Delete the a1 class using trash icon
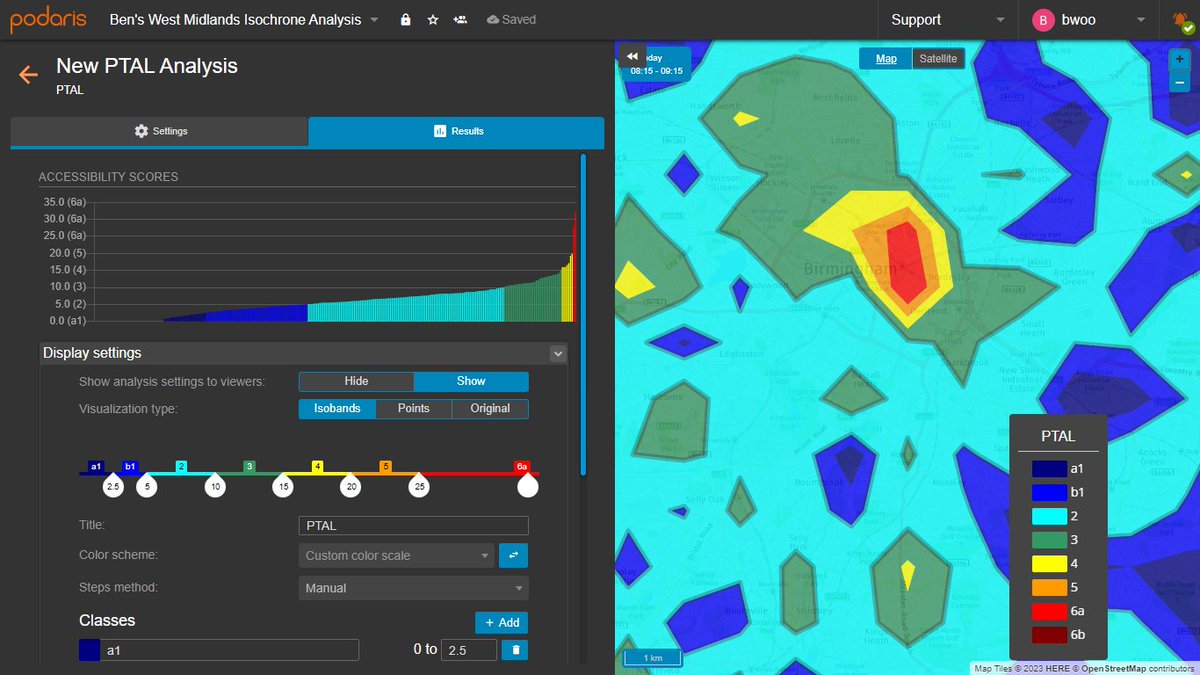This screenshot has height=675, width=1200. tap(513, 649)
